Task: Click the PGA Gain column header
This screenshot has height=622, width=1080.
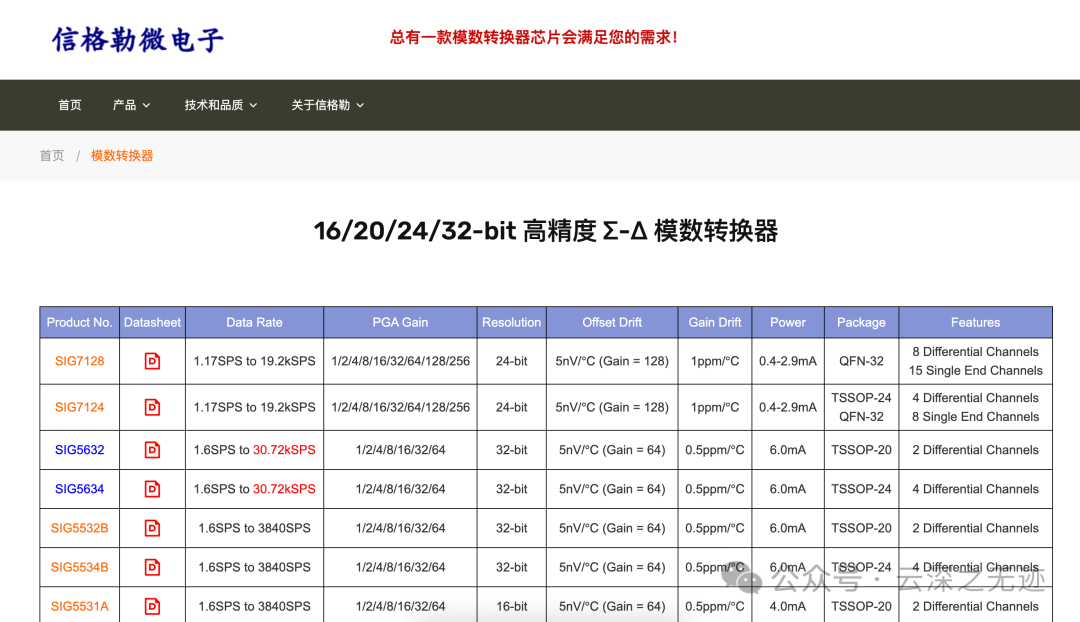Action: (x=400, y=322)
